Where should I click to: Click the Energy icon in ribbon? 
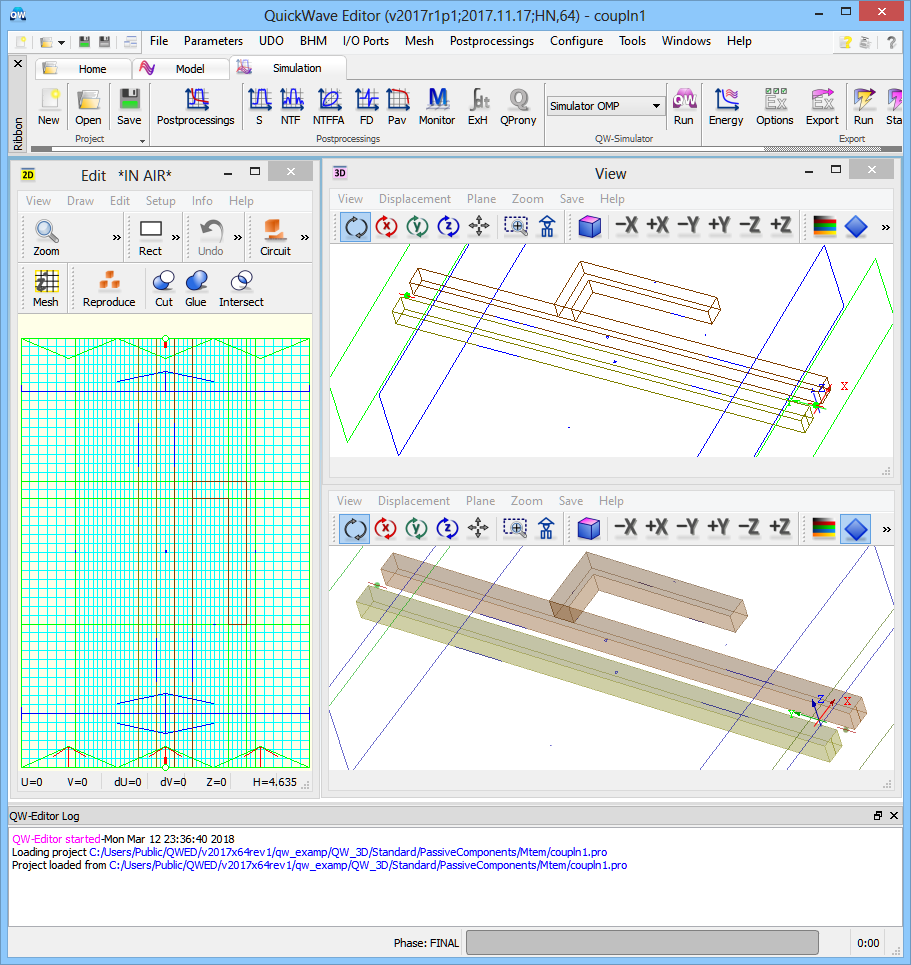[725, 106]
